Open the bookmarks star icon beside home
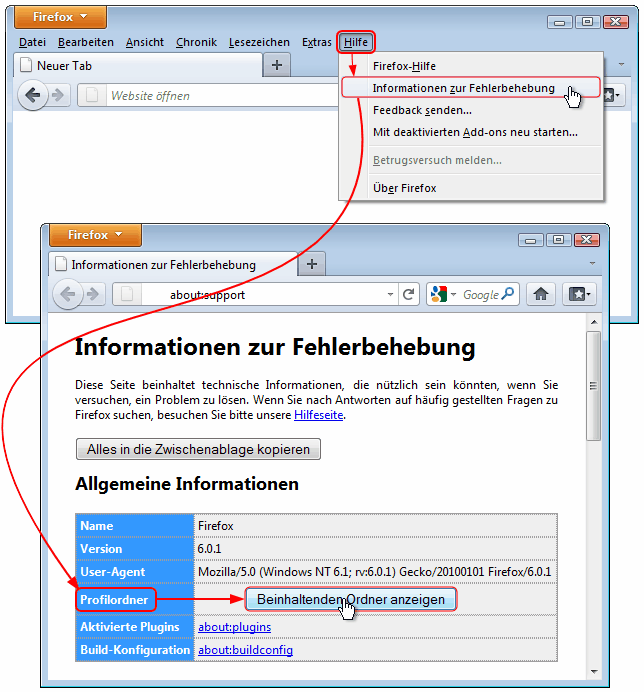 [x=579, y=294]
